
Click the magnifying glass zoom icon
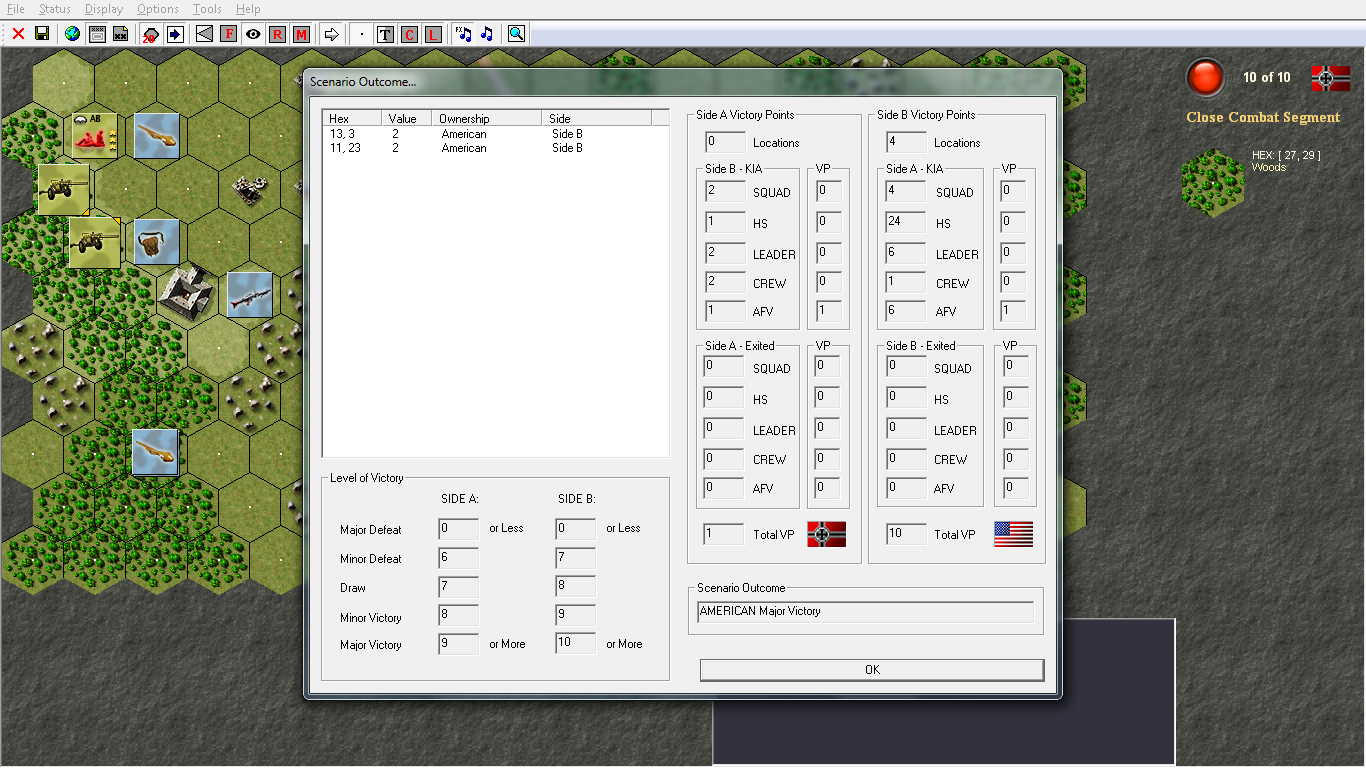pos(516,34)
